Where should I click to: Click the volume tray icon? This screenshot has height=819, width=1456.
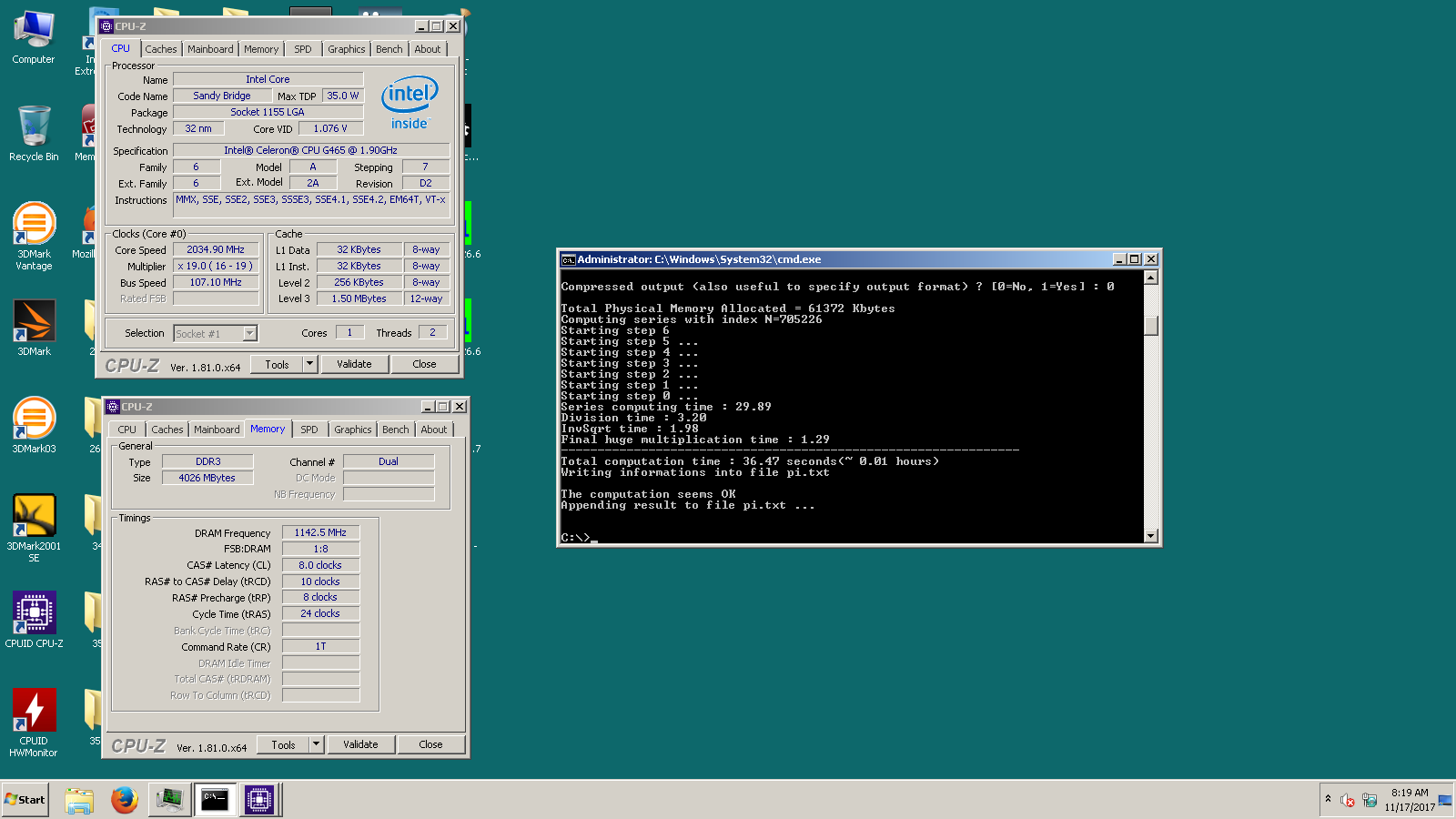pos(1348,800)
